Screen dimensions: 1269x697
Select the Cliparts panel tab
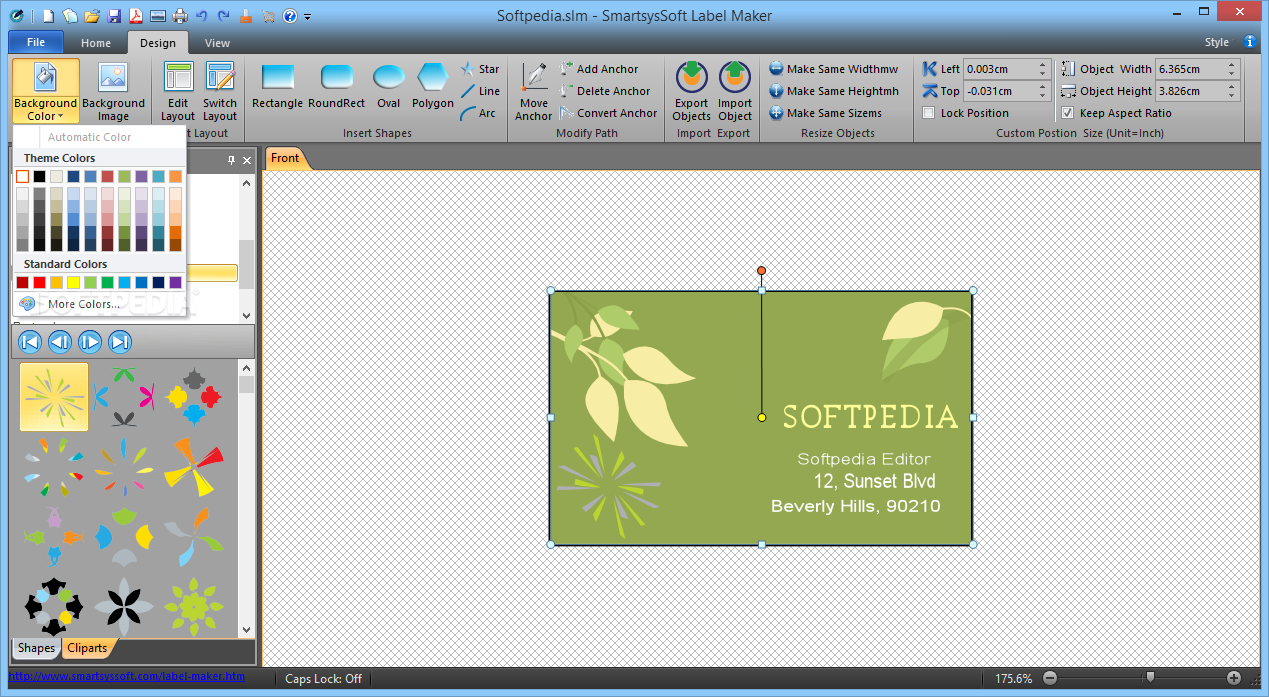pos(87,648)
